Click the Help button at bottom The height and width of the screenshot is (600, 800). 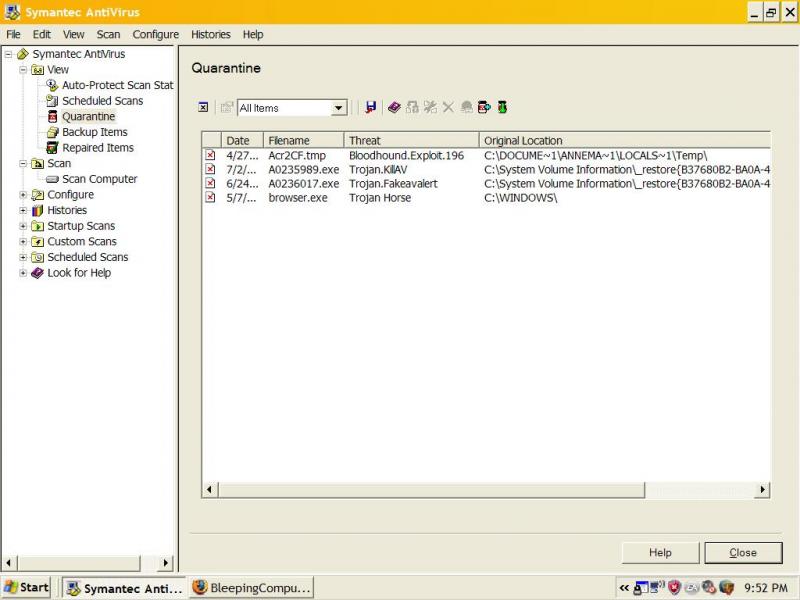point(660,553)
